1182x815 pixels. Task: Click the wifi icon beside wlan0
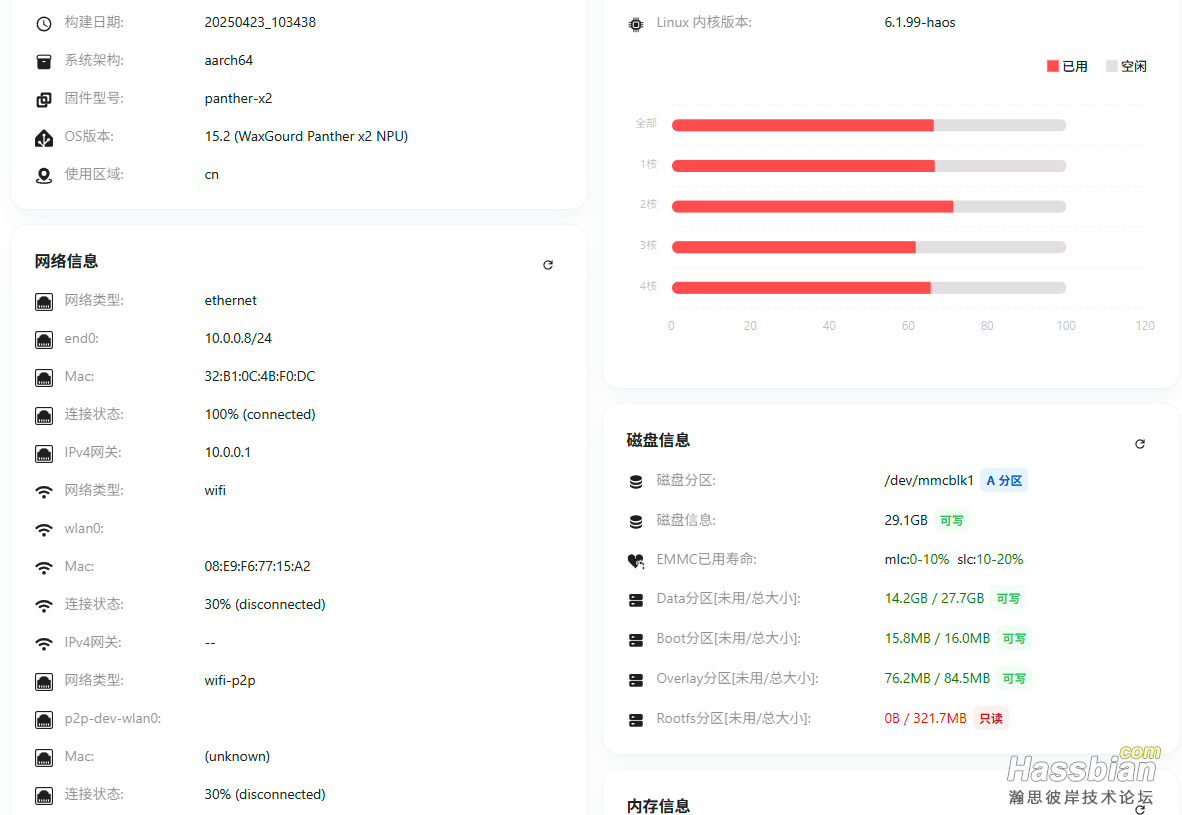(44, 529)
